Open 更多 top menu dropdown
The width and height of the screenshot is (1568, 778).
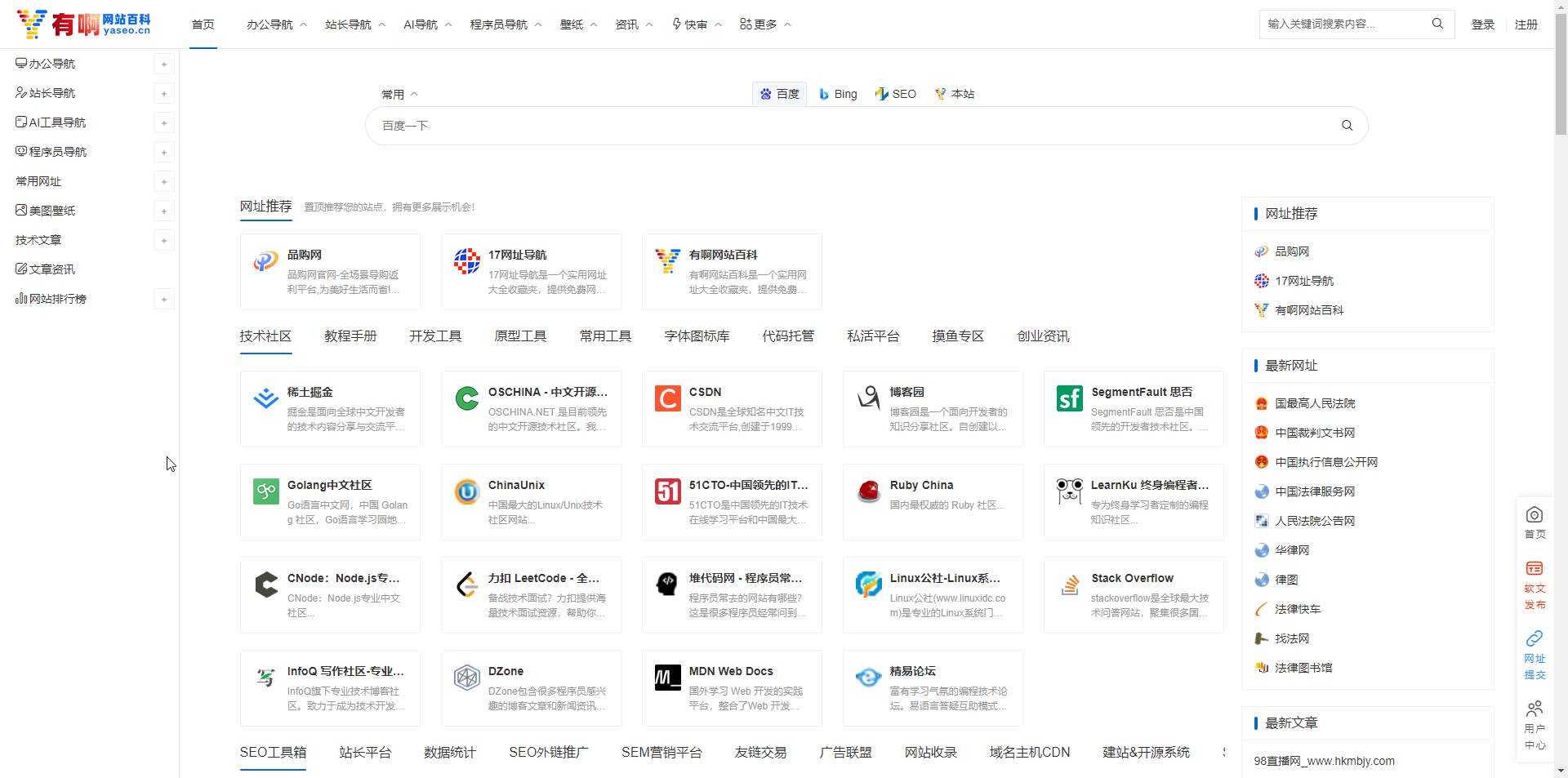[765, 24]
